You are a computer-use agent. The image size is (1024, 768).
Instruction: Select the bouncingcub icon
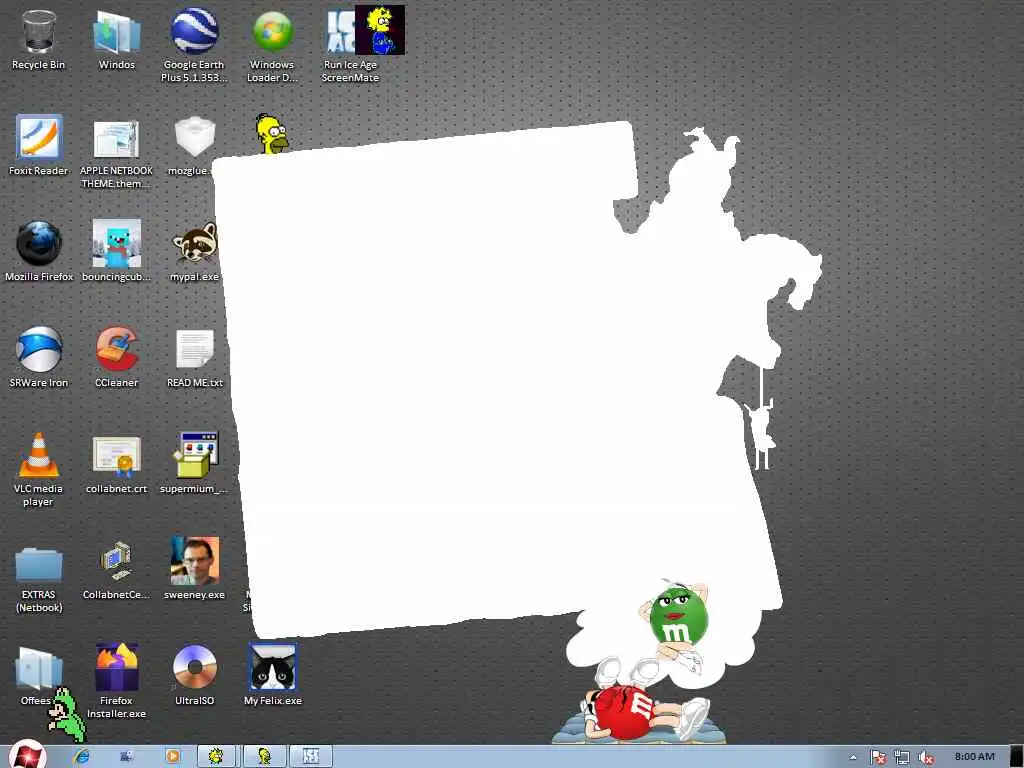tap(116, 243)
